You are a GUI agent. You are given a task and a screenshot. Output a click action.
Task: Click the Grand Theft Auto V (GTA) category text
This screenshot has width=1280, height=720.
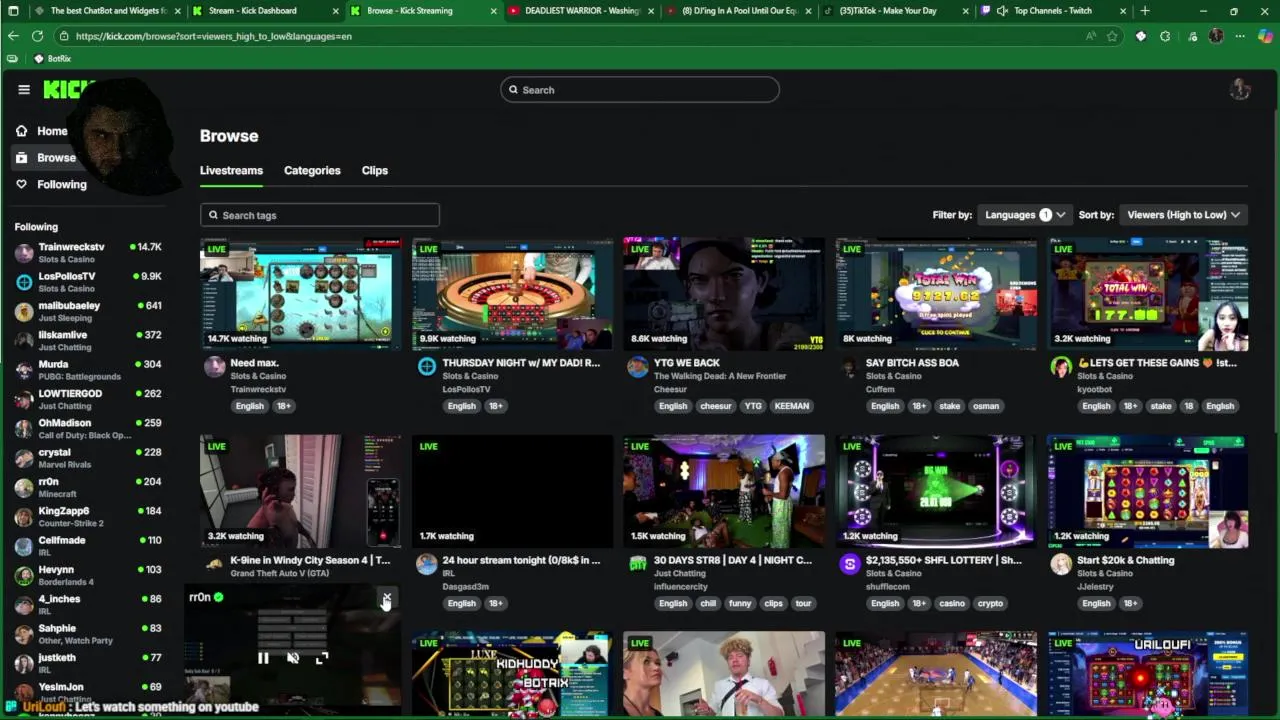[280, 573]
